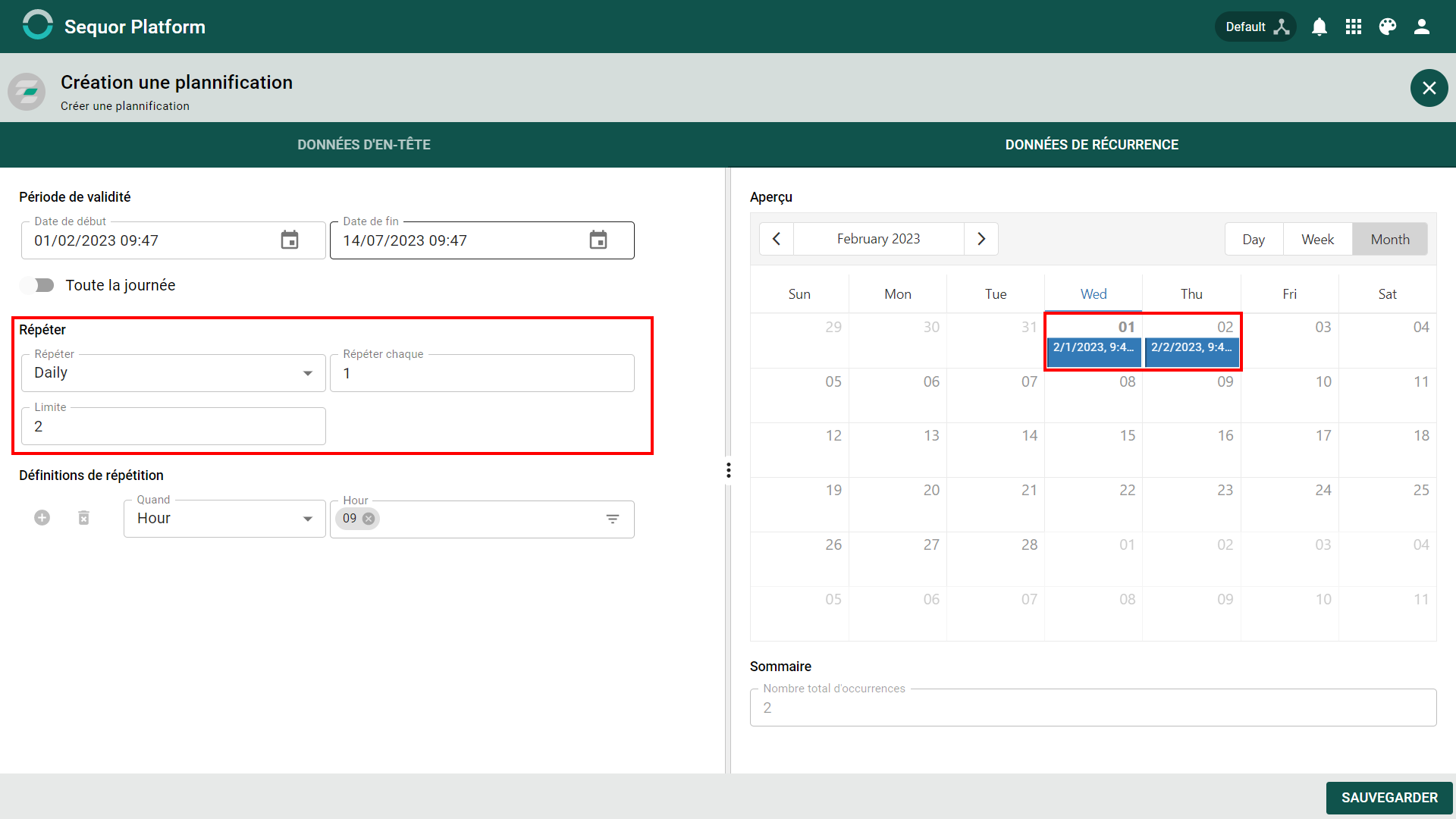Viewport: 1456px width, 819px height.
Task: Switch calendar to Month view
Action: (x=1390, y=240)
